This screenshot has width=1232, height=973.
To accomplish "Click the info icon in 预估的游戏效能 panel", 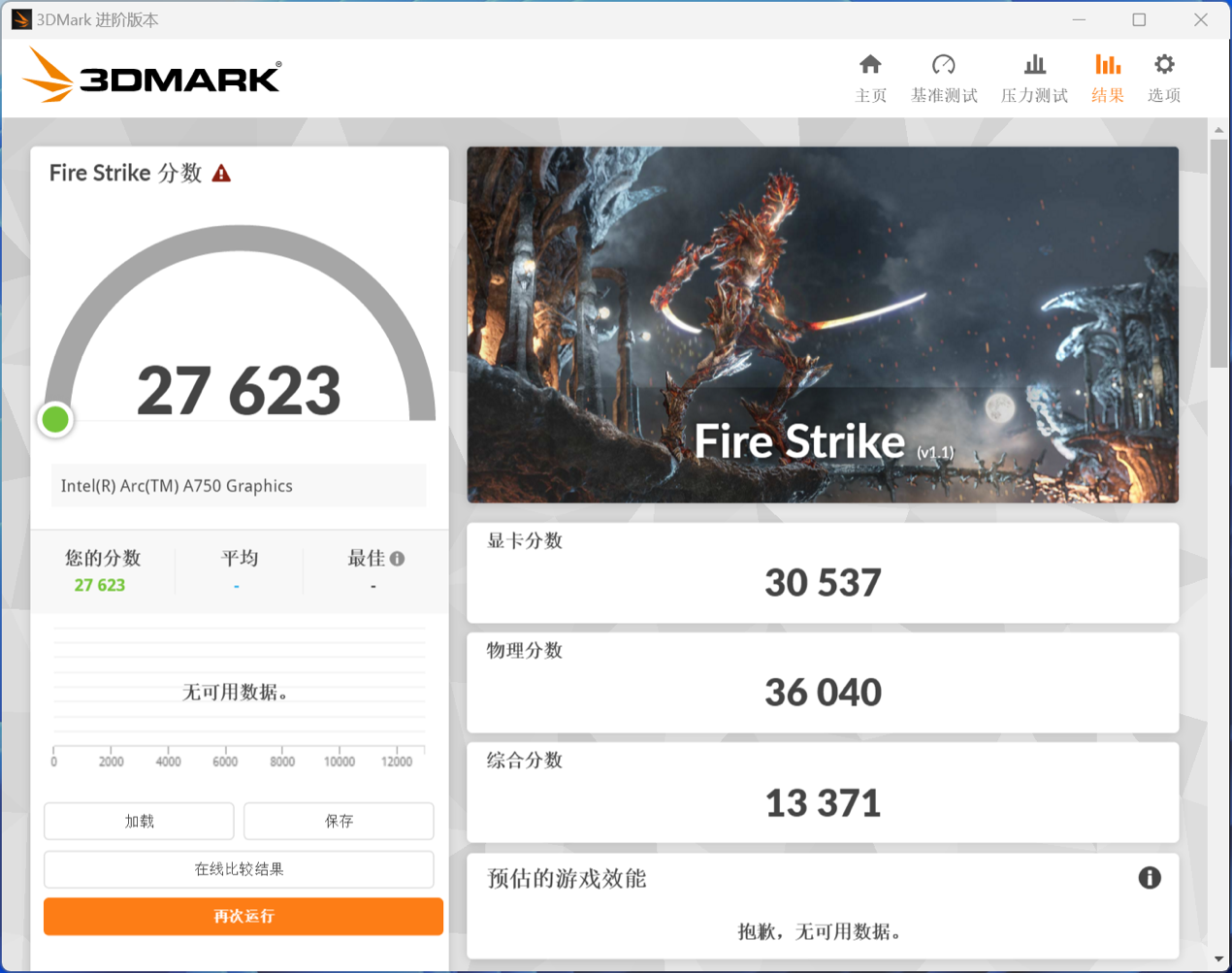I will tap(1150, 878).
